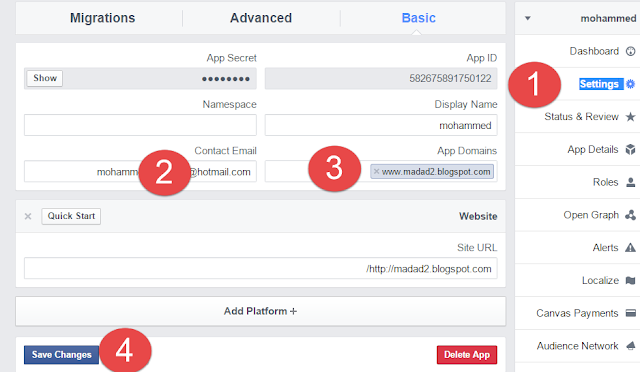This screenshot has width=640, height=372.
Task: Click the mohammed app name header
Action: [608, 18]
